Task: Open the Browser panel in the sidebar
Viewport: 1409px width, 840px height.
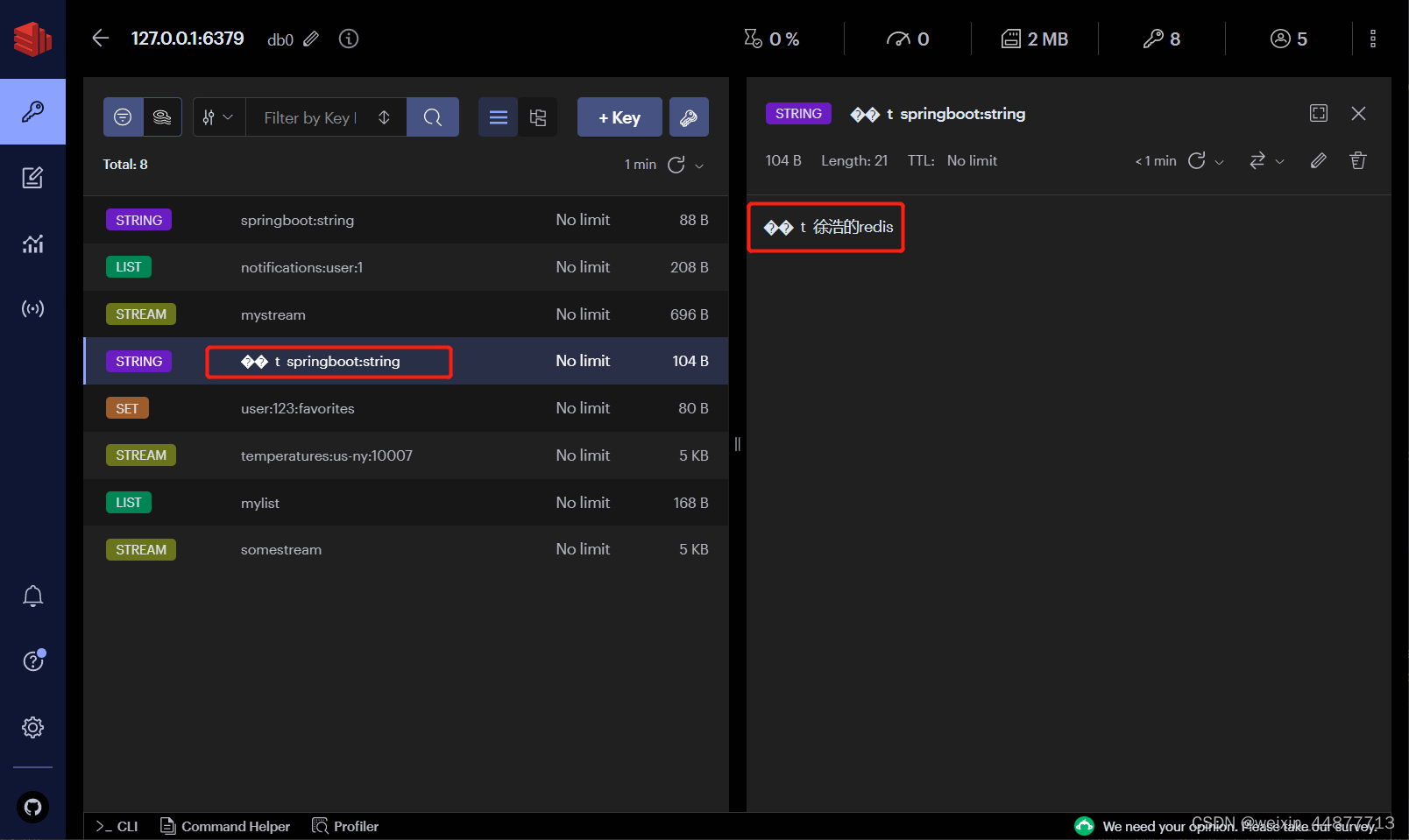Action: (32, 111)
